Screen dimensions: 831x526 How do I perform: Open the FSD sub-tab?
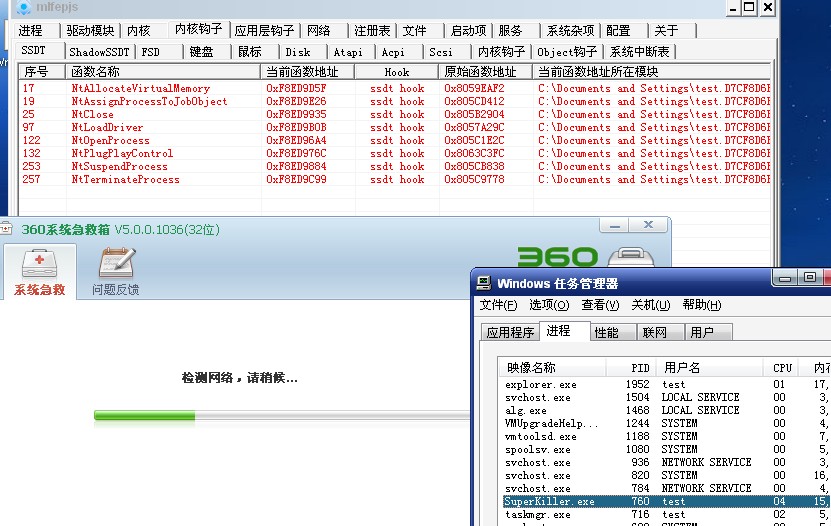[151, 52]
